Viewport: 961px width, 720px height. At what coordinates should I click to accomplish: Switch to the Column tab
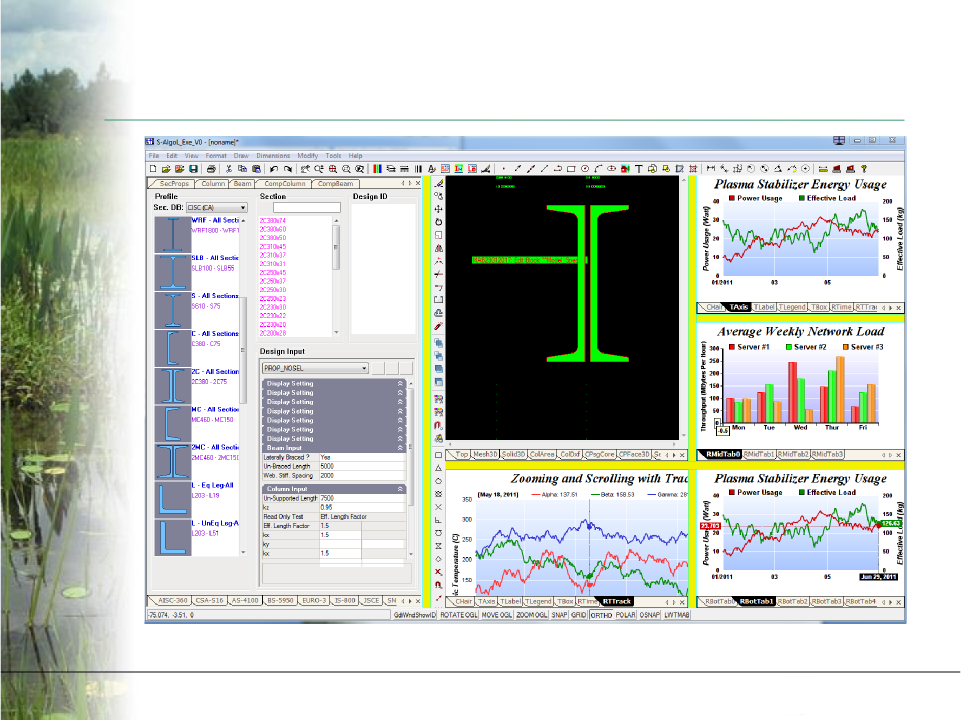[x=213, y=184]
